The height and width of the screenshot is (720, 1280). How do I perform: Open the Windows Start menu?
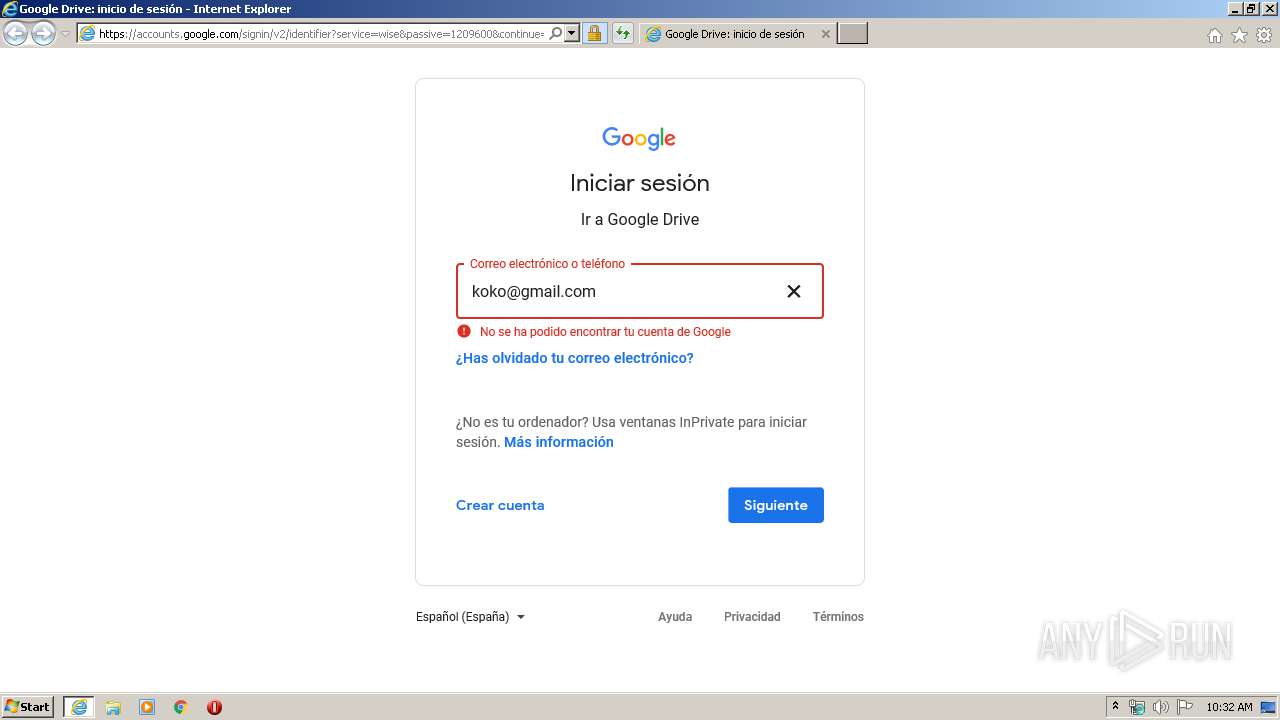click(27, 706)
